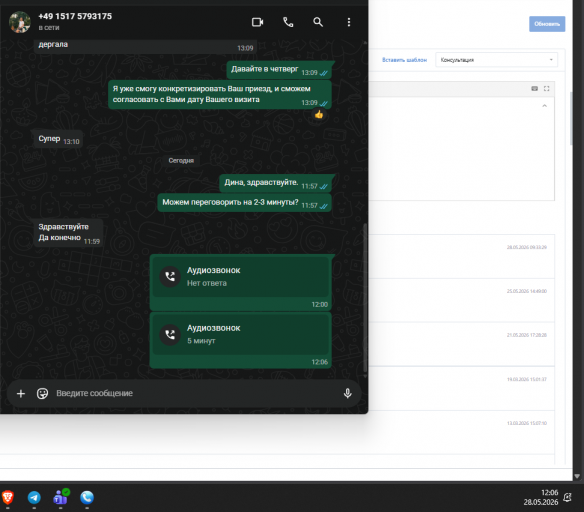584x512 pixels.
Task: Click the 'Обновить' button in background window
Action: [x=547, y=24]
